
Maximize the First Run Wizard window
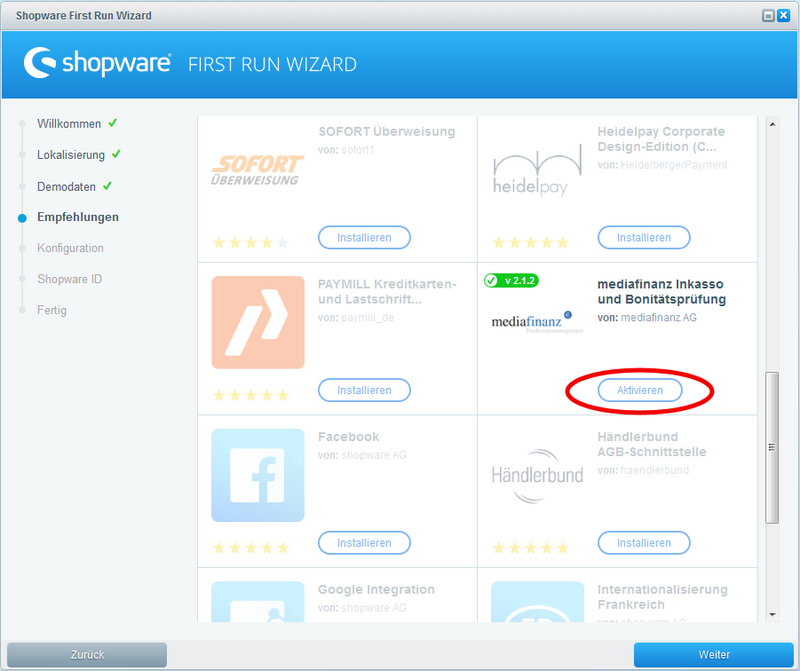tap(768, 16)
